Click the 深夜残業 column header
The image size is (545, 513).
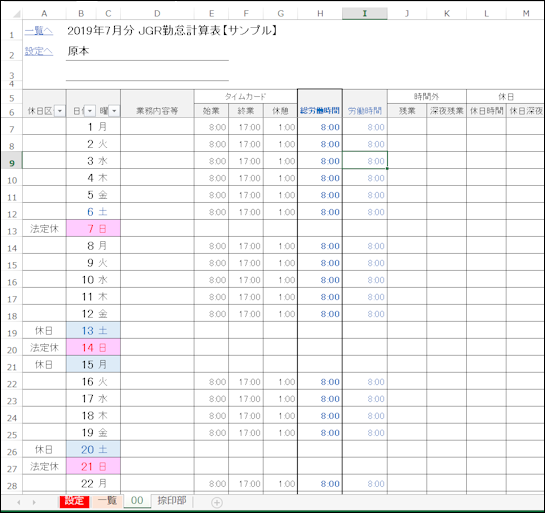[x=446, y=111]
